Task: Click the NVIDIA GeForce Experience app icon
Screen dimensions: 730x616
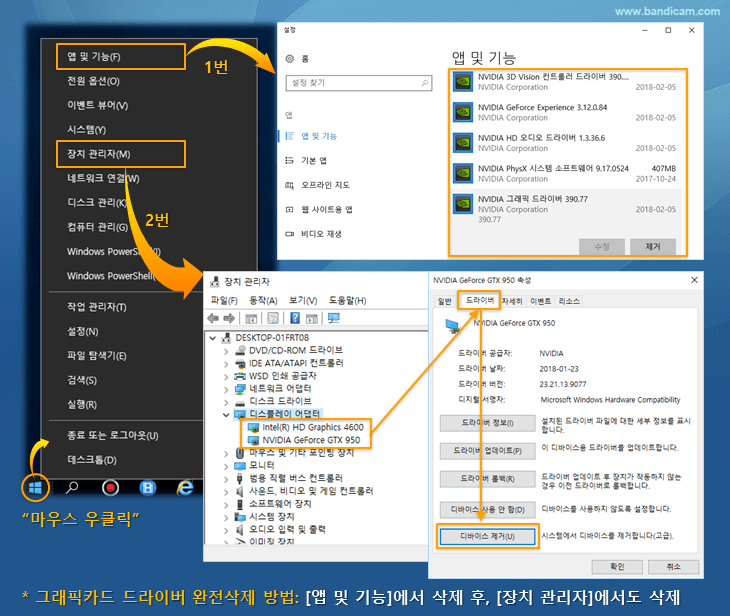Action: (463, 112)
